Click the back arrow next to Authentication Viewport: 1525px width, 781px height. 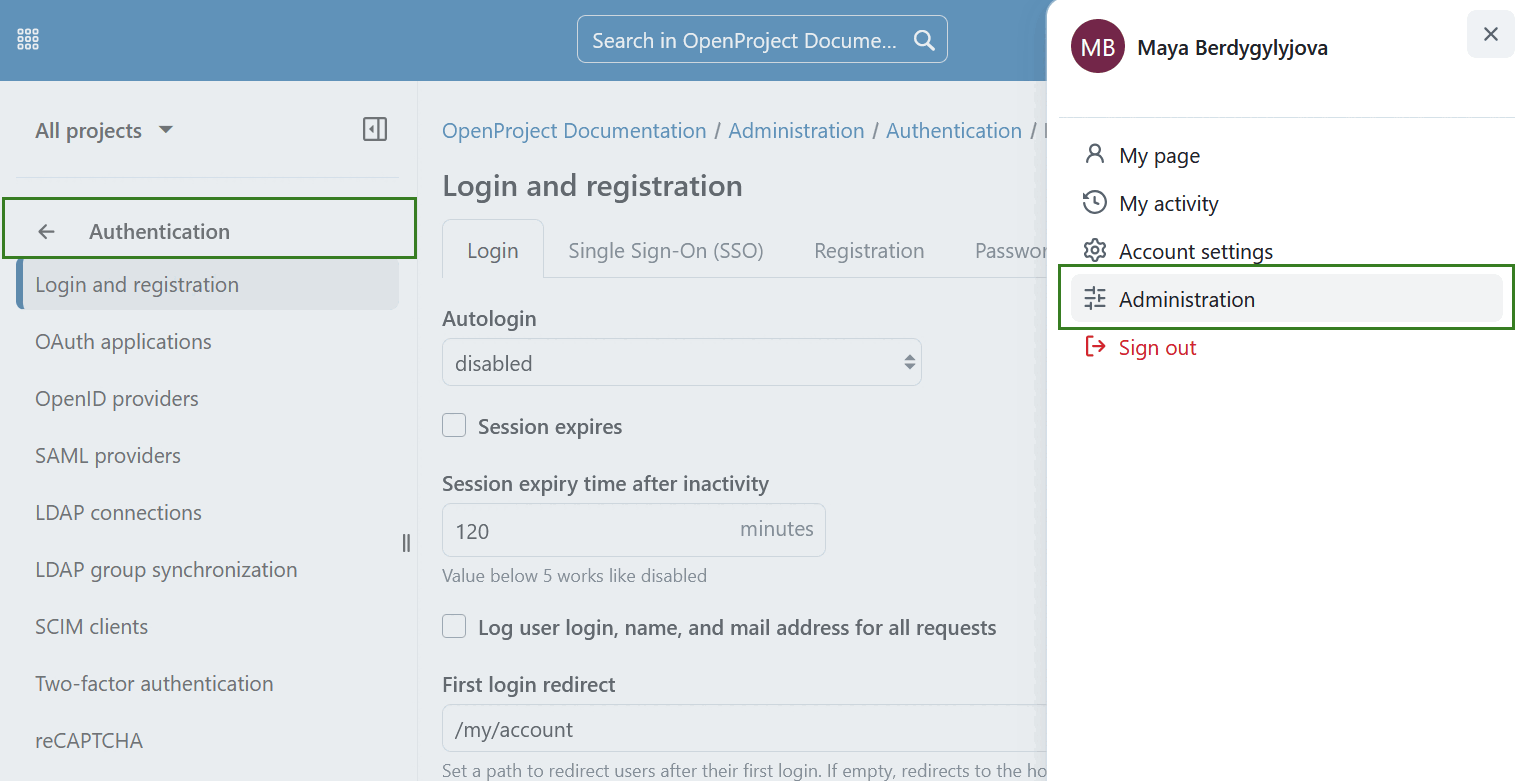(46, 231)
